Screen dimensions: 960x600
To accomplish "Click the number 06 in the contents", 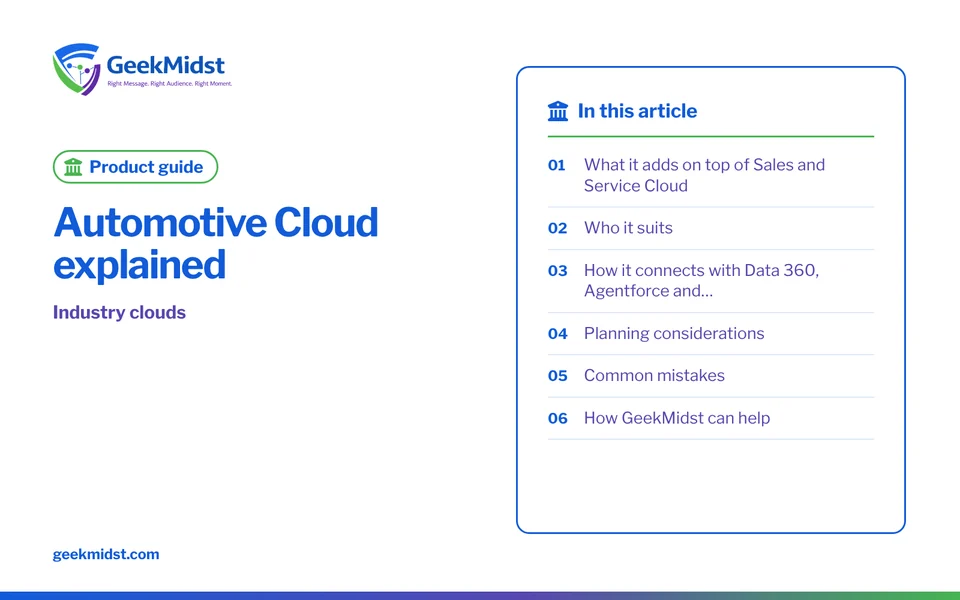I will coord(557,418).
